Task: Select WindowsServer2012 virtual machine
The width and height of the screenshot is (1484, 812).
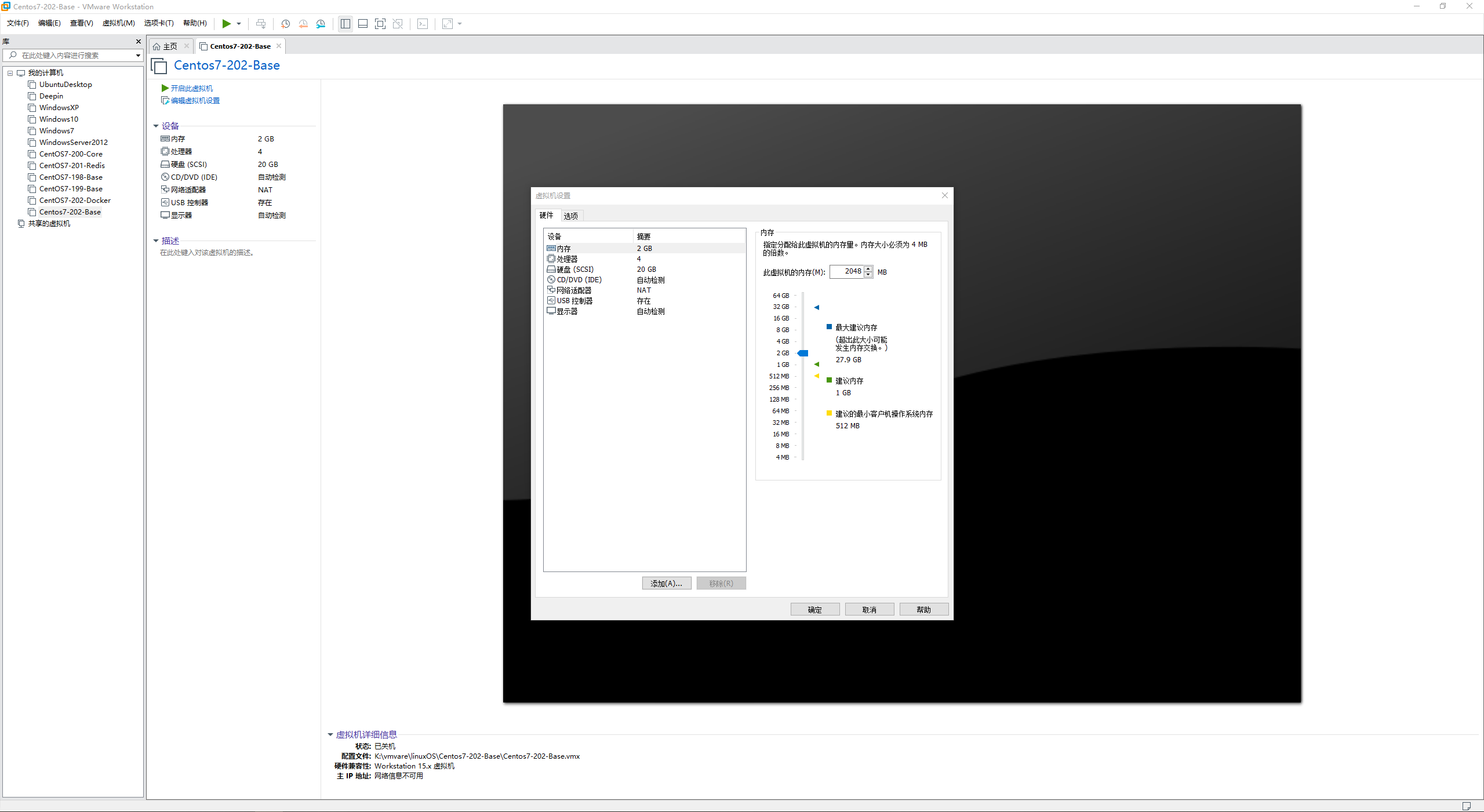Action: coord(73,143)
